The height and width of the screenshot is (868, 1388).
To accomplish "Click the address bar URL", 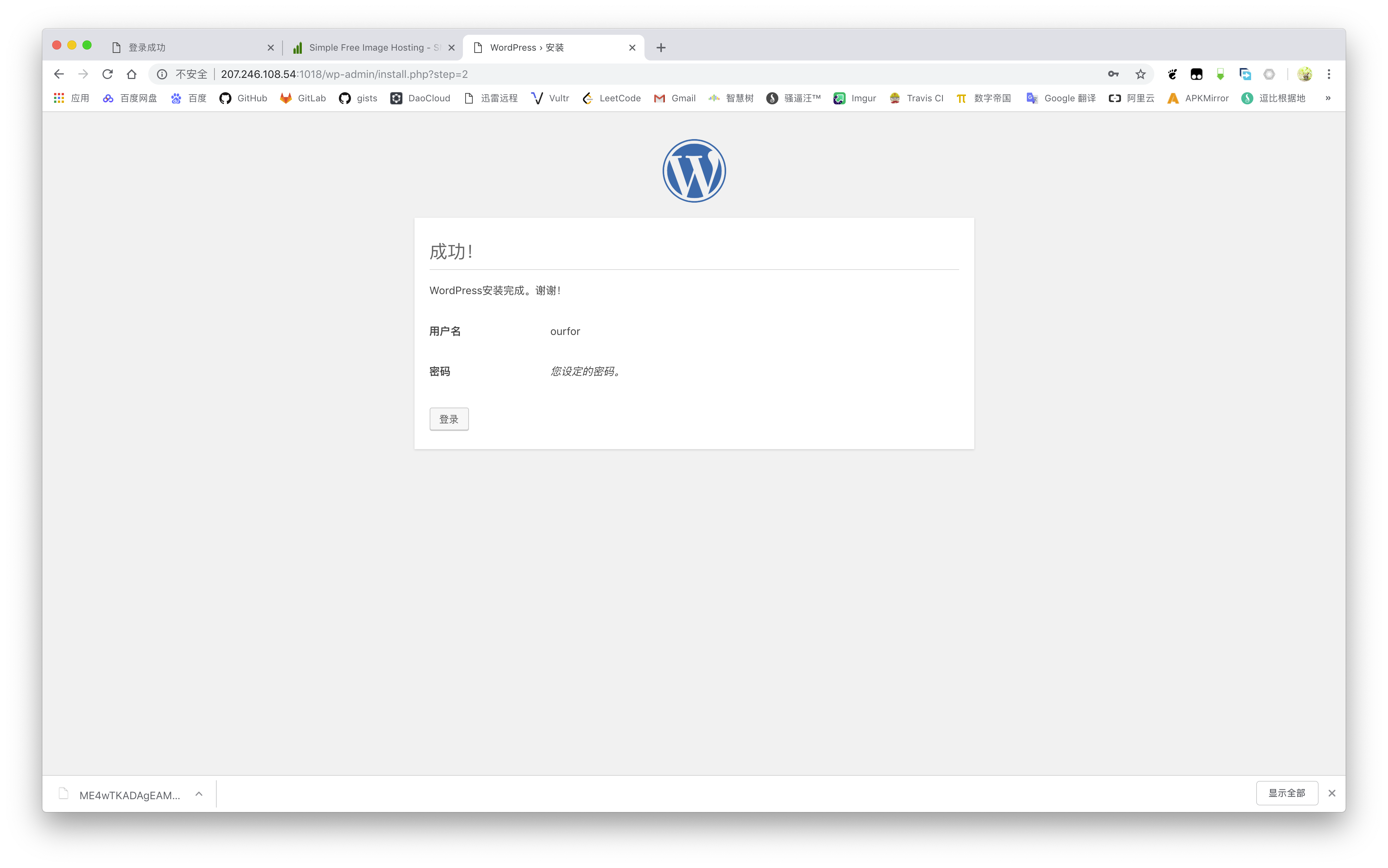I will coord(344,74).
